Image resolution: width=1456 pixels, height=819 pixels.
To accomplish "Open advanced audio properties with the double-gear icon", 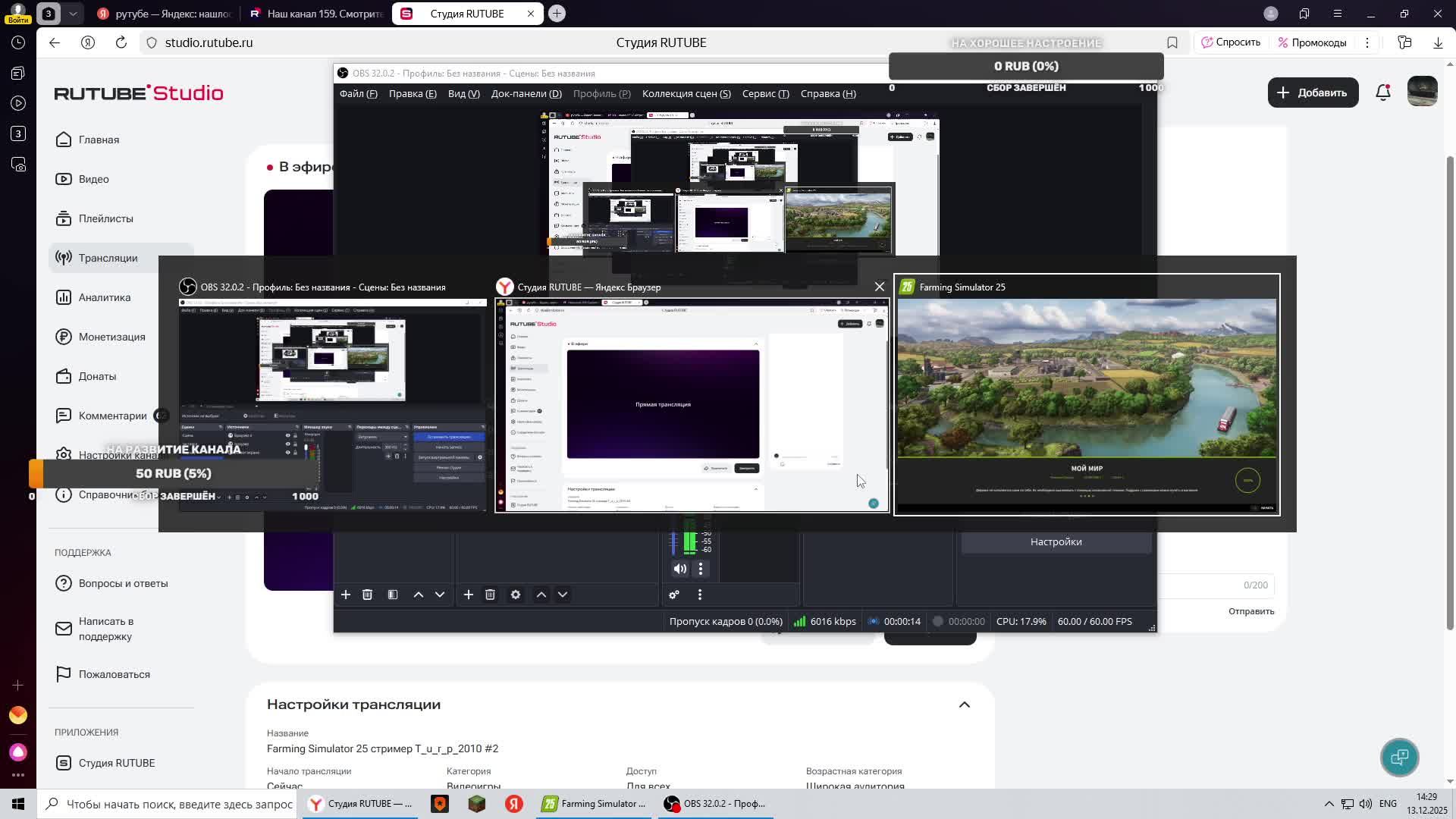I will pyautogui.click(x=674, y=595).
